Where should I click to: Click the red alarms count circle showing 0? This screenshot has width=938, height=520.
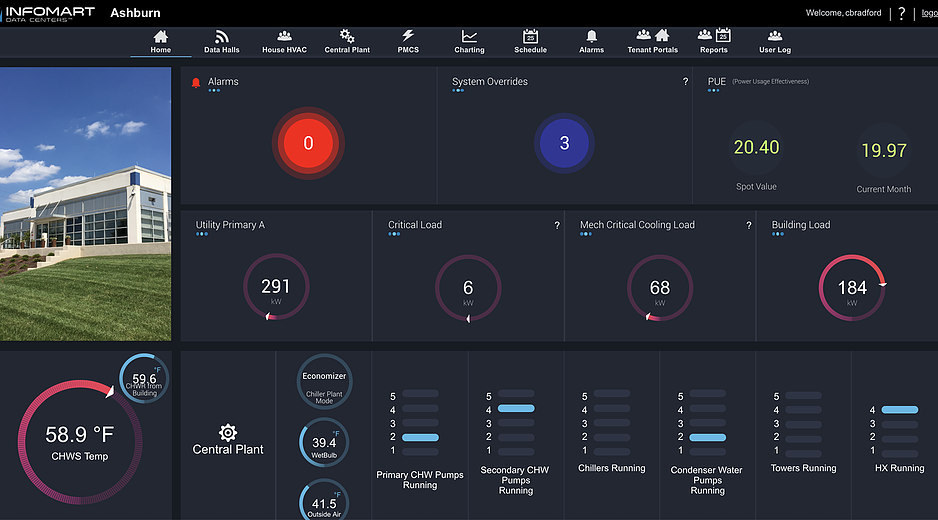coord(308,143)
